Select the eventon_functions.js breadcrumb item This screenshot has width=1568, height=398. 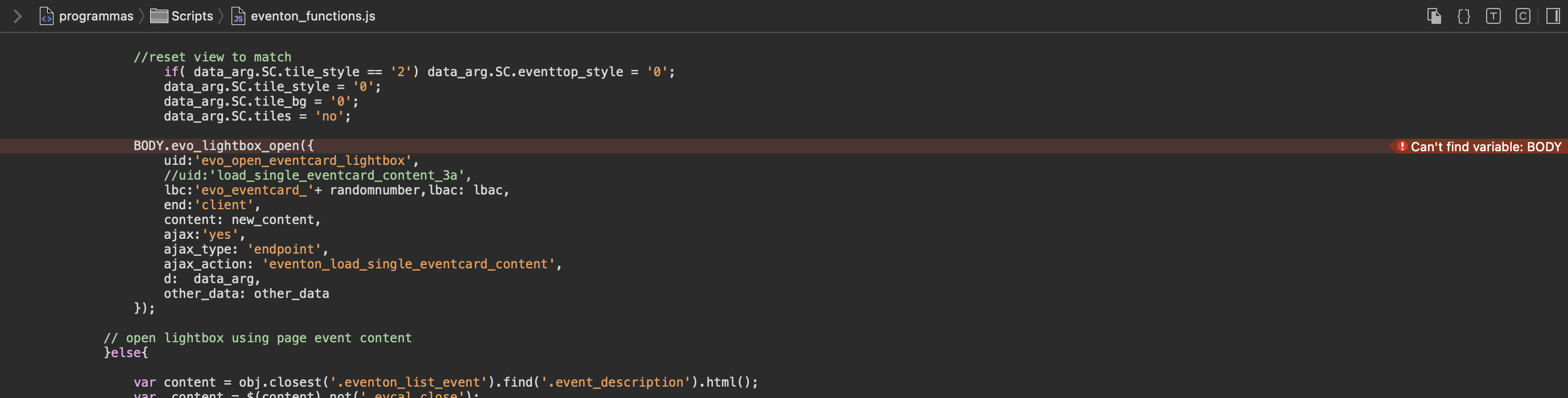[313, 16]
